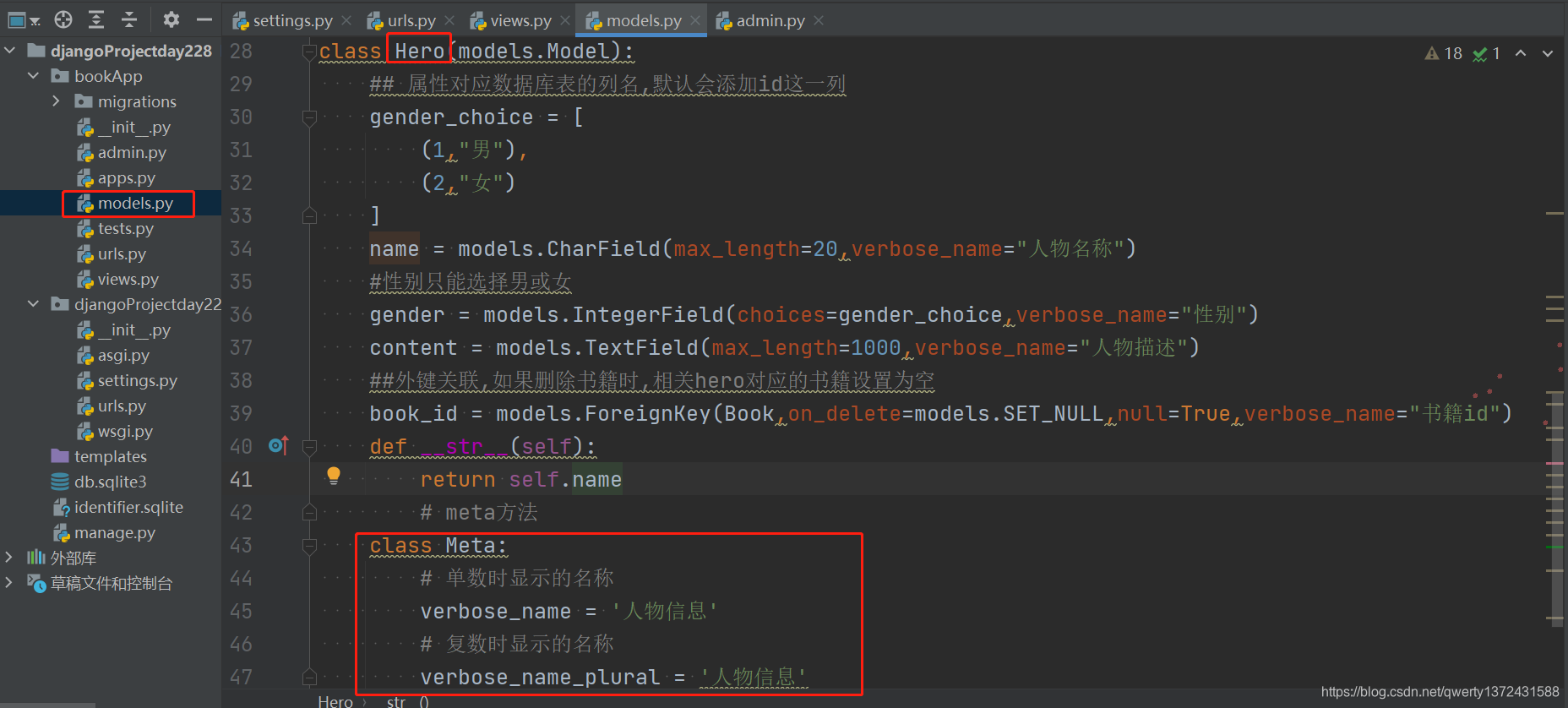Open settings.py in the project tree
This screenshot has width=1568, height=708.
(x=127, y=380)
